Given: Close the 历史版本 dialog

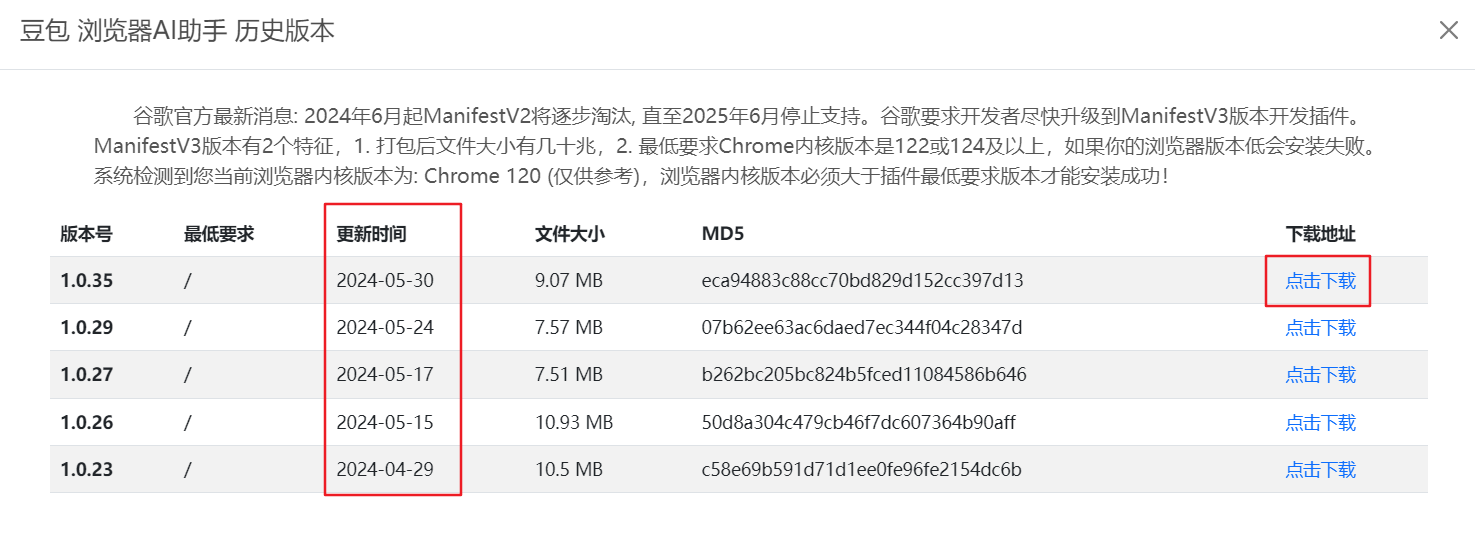Looking at the screenshot, I should pyautogui.click(x=1448, y=30).
